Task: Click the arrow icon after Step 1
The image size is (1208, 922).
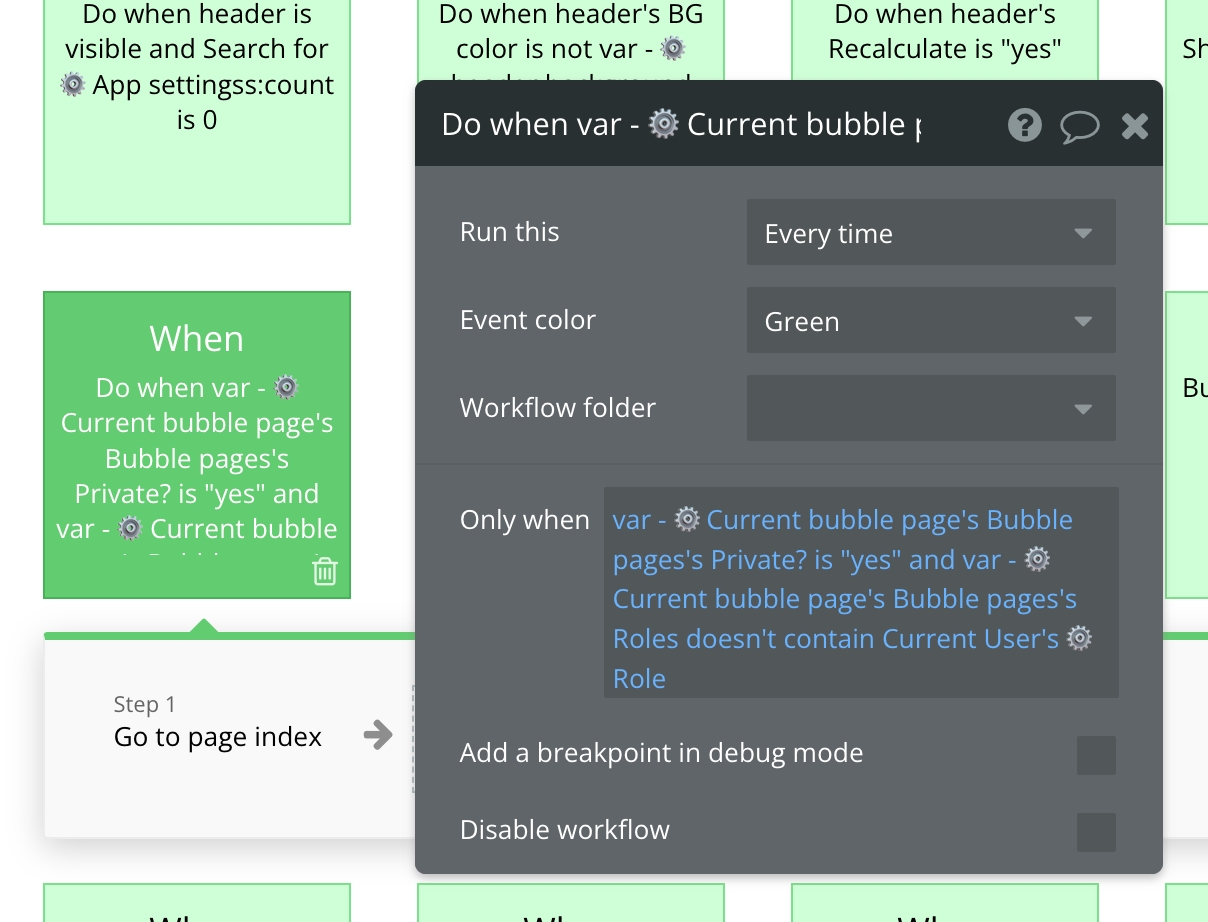Action: (x=378, y=736)
